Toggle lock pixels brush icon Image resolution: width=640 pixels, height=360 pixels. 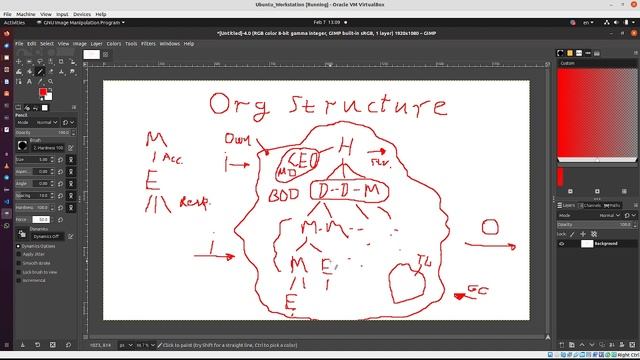(572, 234)
